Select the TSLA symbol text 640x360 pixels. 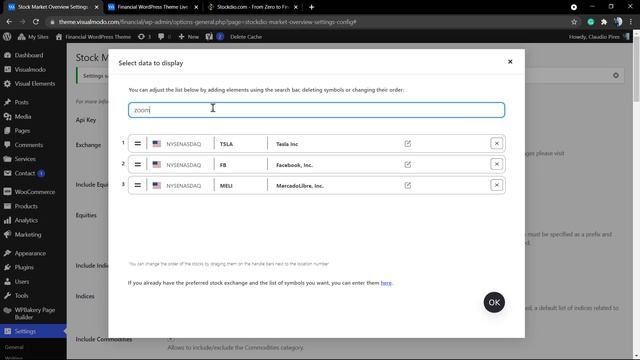(x=226, y=144)
